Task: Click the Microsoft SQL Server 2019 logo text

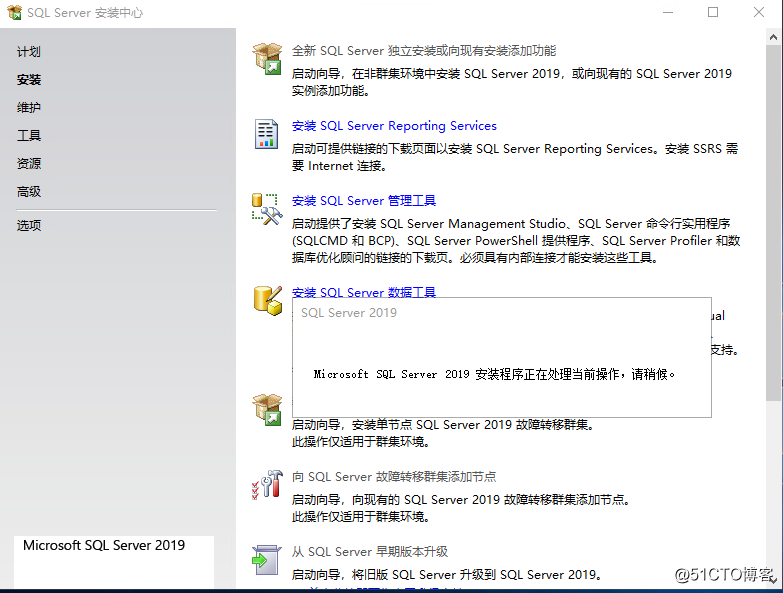Action: tap(104, 545)
